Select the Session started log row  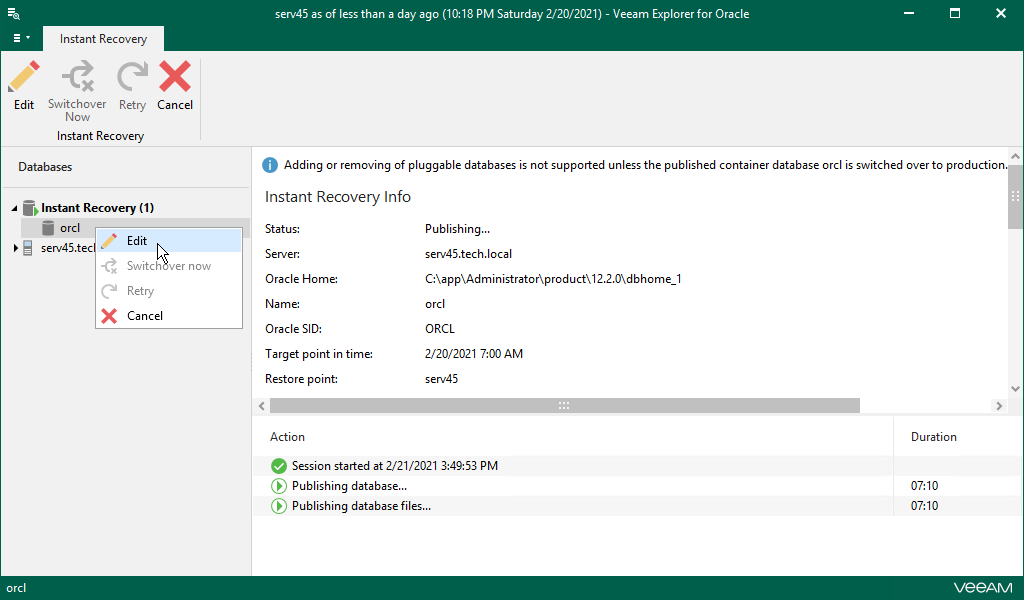point(637,466)
